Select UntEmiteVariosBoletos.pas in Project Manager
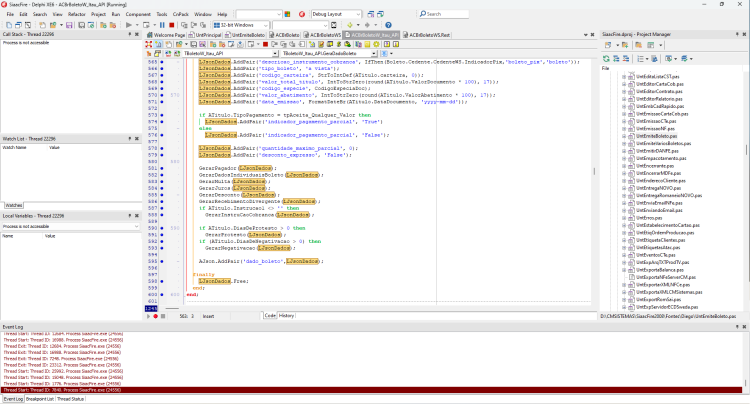This screenshot has height=404, width=750. 663,143
